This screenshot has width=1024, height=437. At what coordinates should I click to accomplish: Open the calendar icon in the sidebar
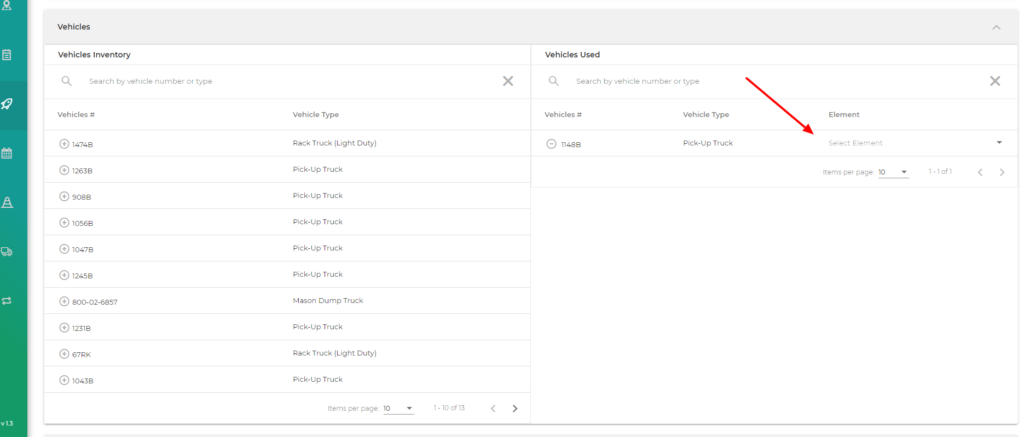point(7,153)
